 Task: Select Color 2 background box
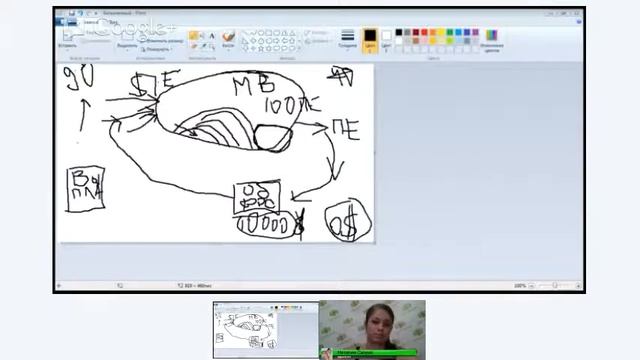[386, 40]
